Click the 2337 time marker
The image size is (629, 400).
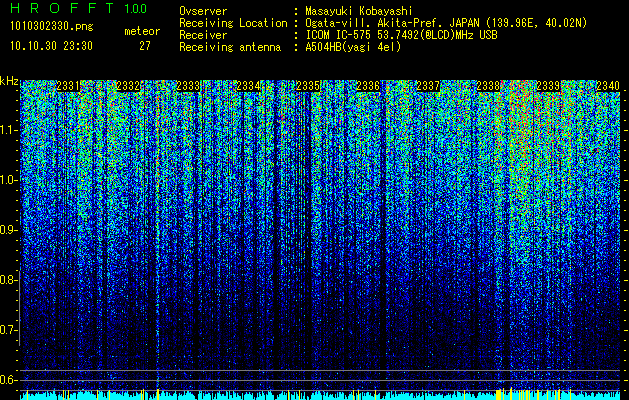(428, 86)
